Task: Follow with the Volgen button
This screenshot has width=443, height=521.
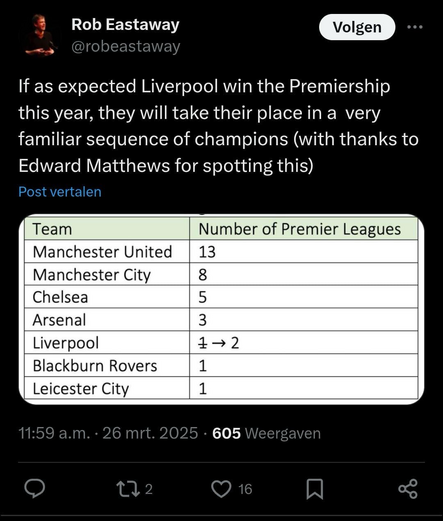Action: click(x=357, y=27)
